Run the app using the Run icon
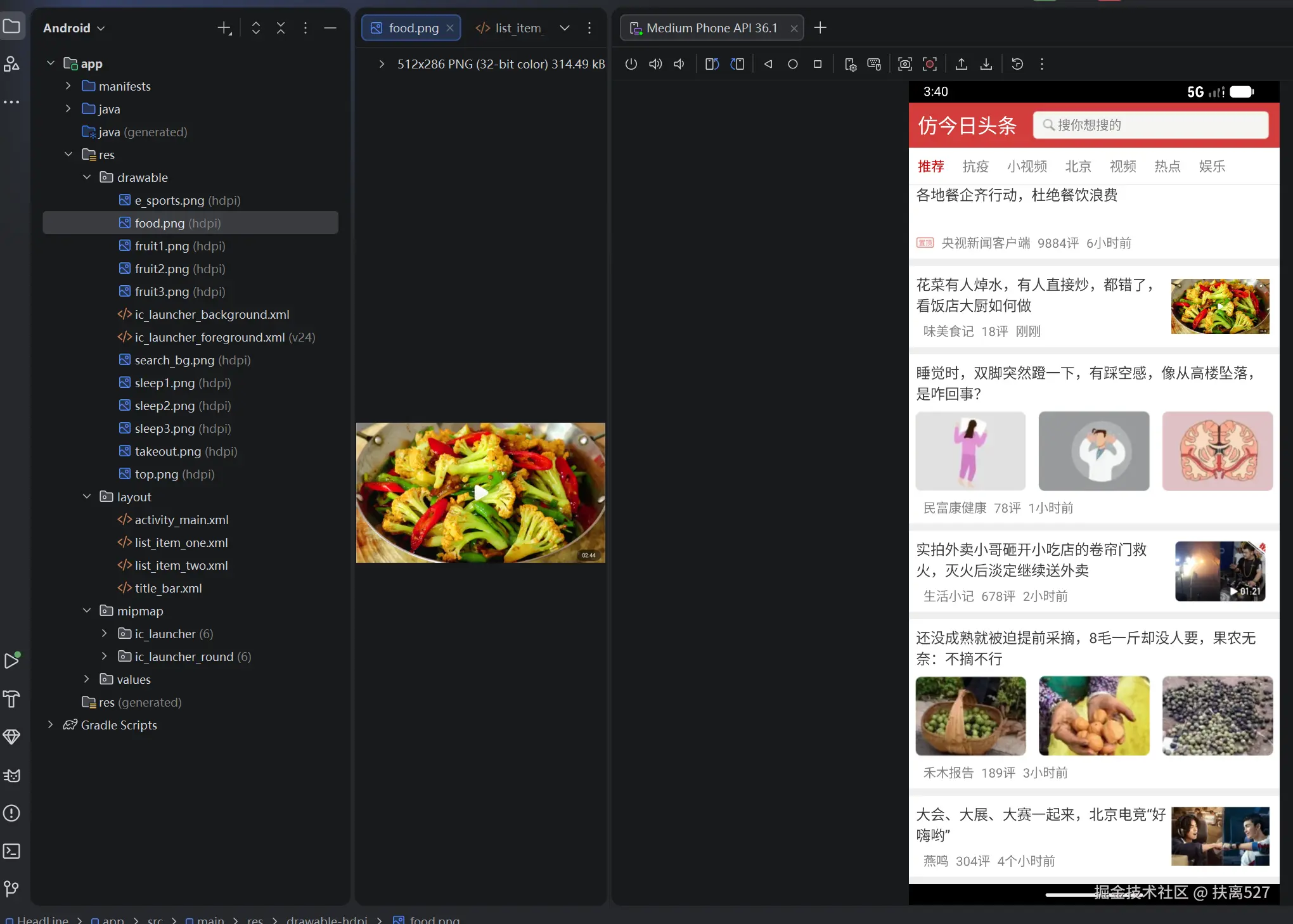 click(x=13, y=660)
